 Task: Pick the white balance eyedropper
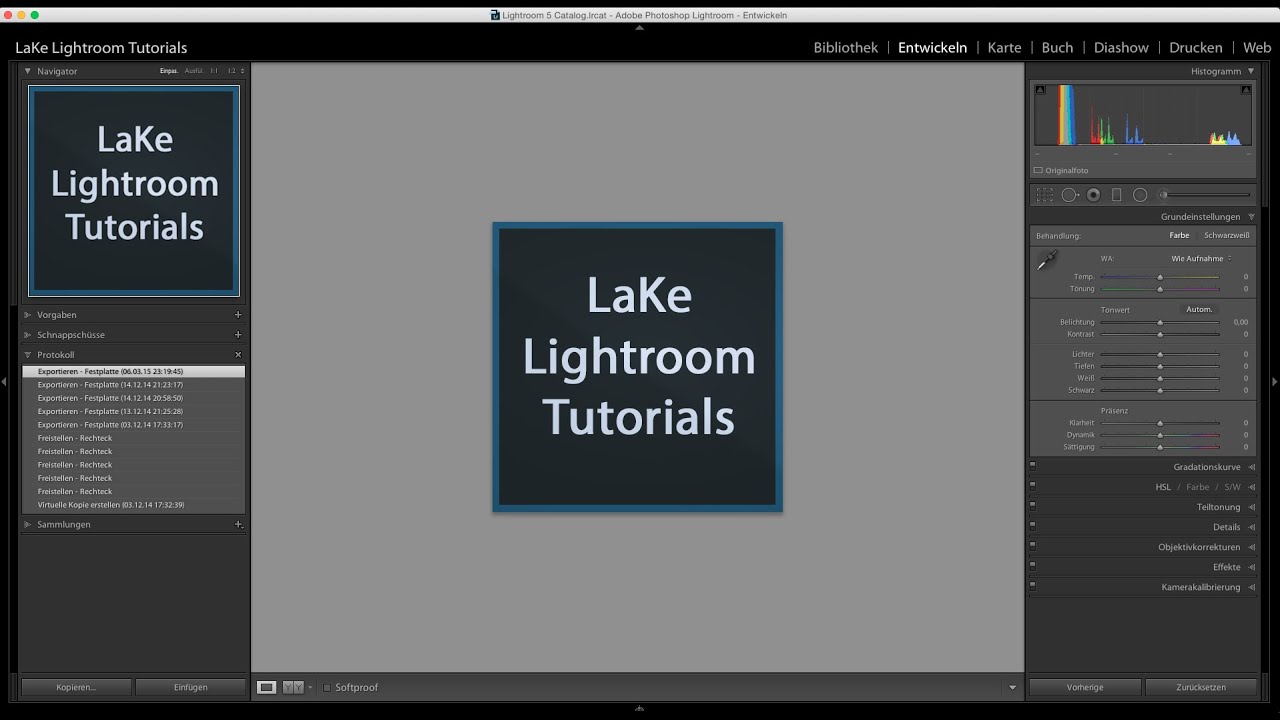1046,261
